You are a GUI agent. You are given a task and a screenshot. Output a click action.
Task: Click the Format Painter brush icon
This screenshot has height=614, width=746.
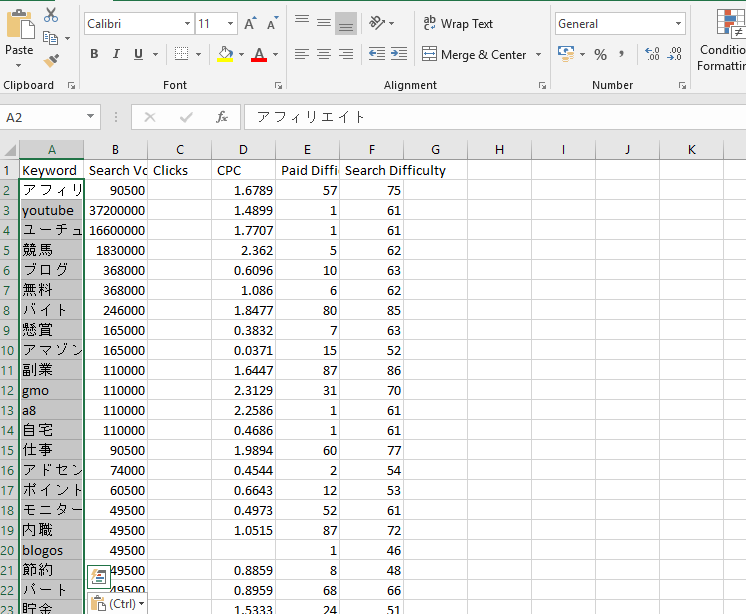[x=51, y=61]
